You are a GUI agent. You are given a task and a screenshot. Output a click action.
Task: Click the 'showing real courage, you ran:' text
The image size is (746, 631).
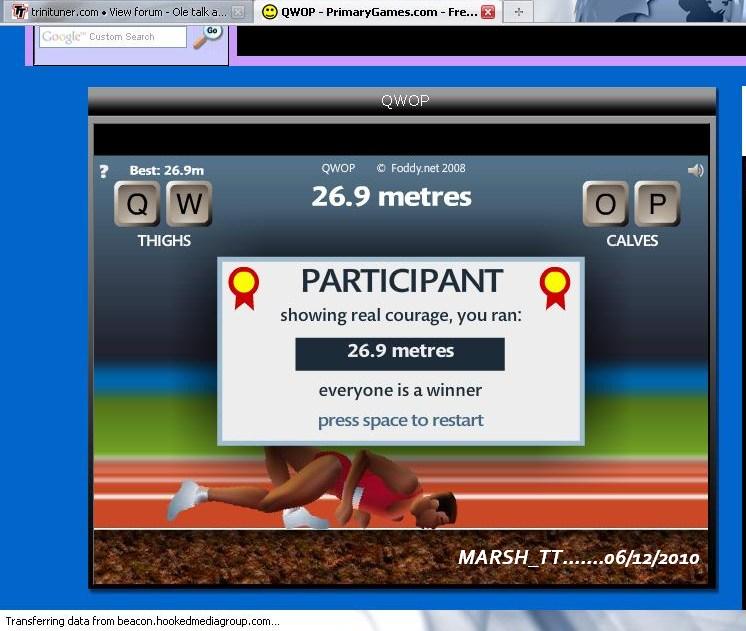pyautogui.click(x=401, y=316)
